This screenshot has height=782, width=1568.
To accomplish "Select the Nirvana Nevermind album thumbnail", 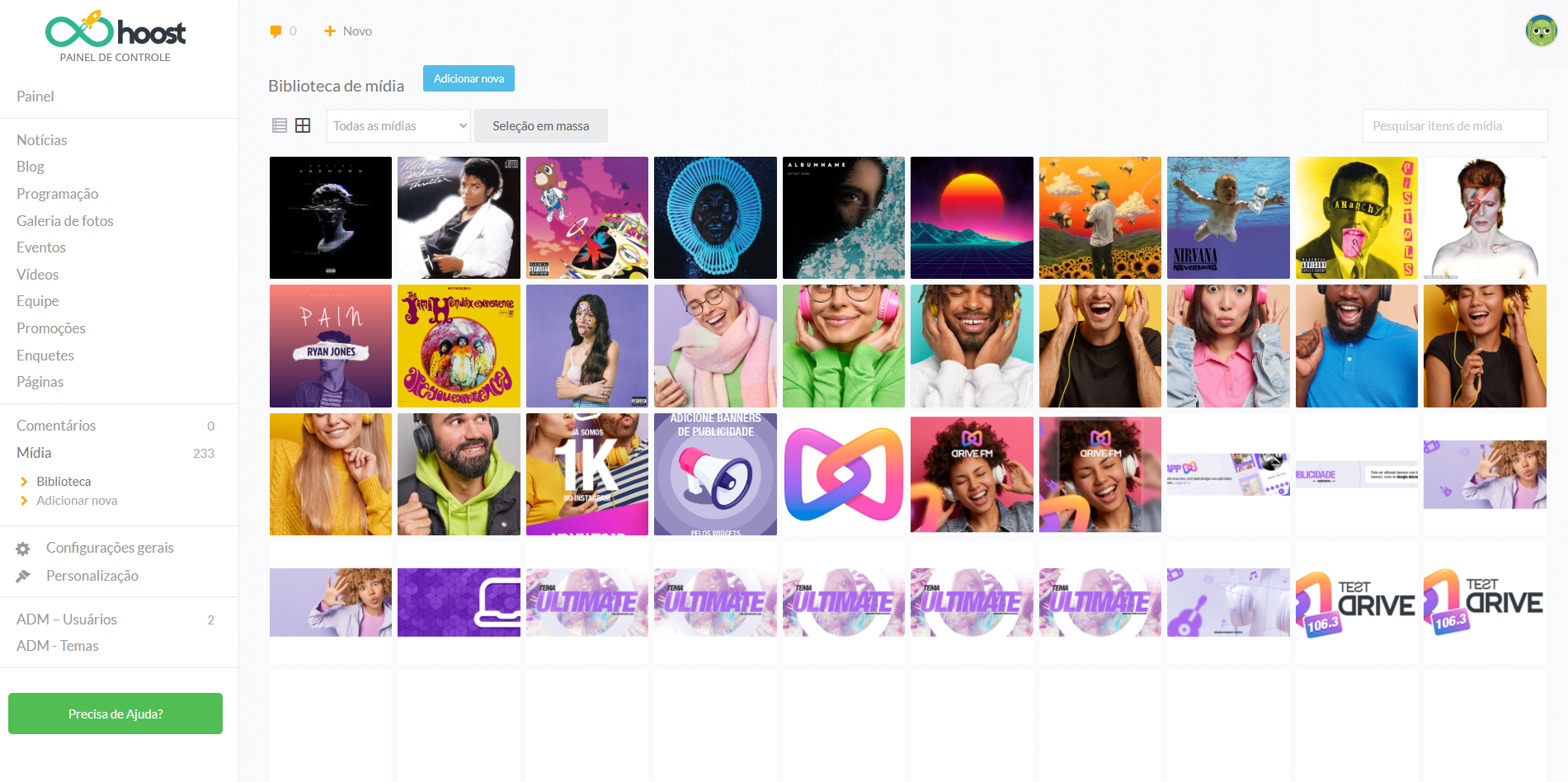I will [1228, 218].
